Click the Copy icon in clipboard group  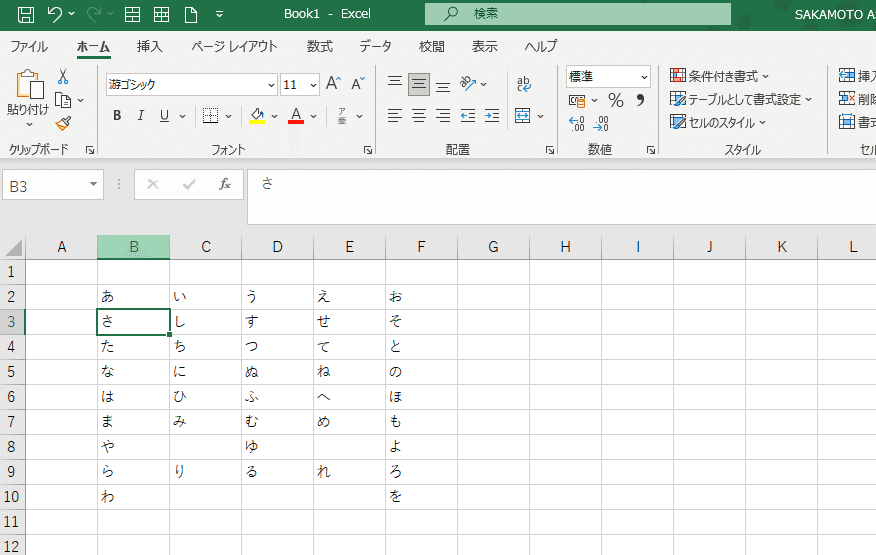point(63,100)
